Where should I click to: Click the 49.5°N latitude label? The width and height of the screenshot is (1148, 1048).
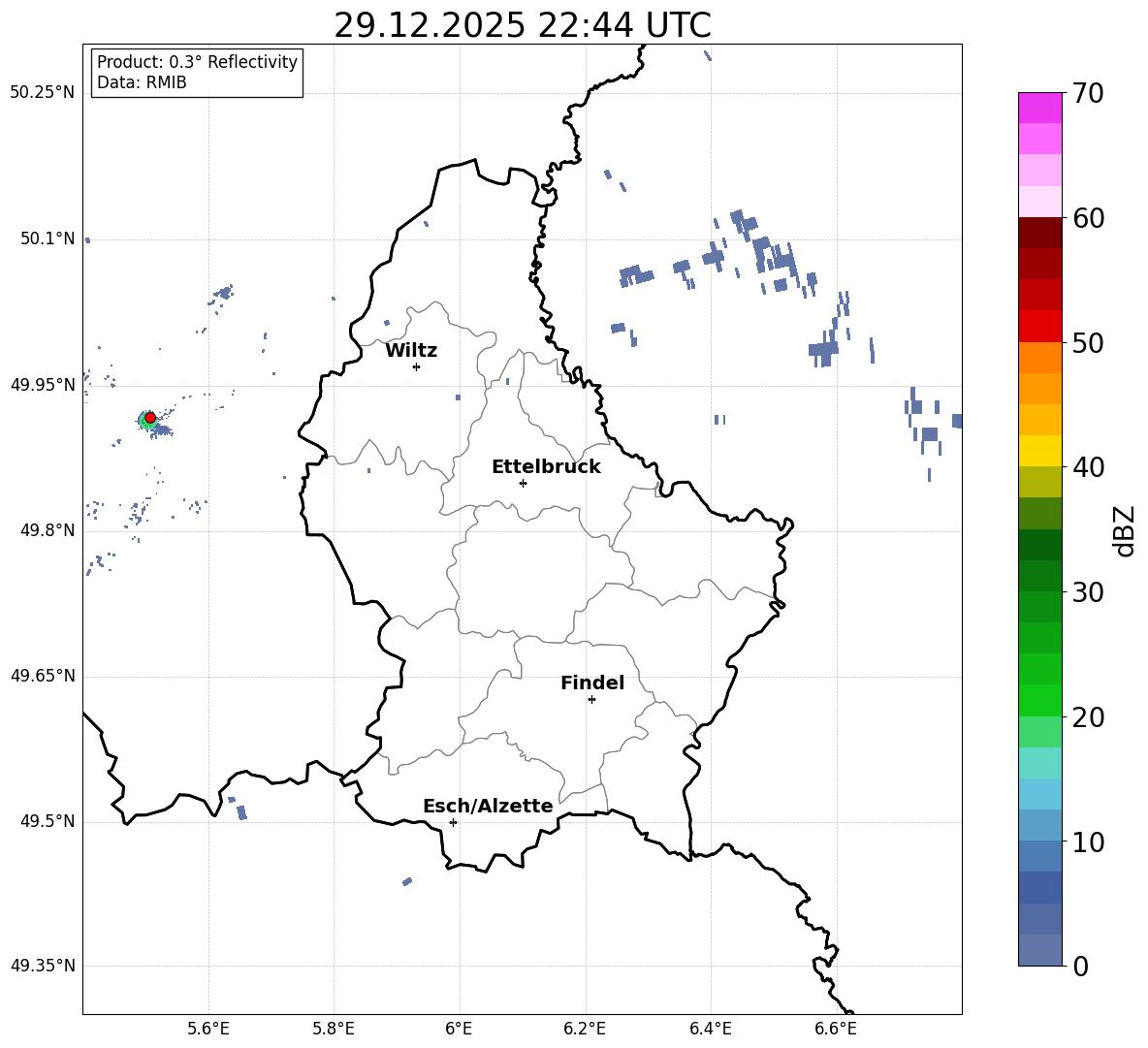(48, 821)
